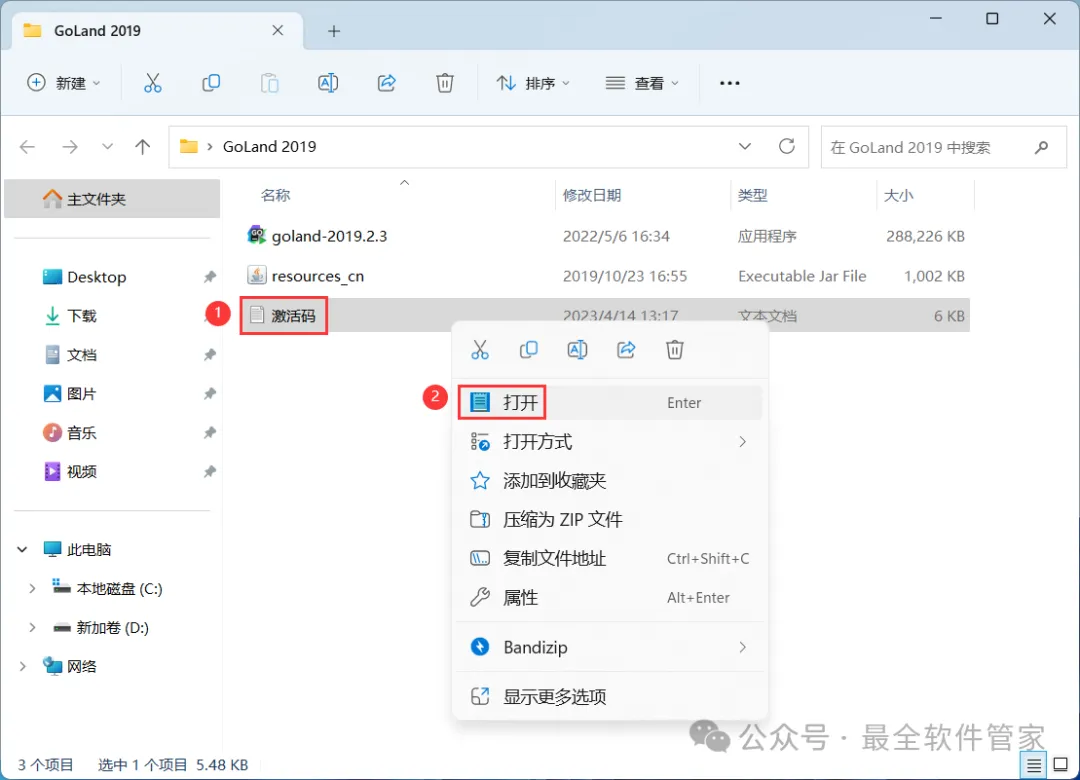Open the toolbar three-dots more options
The image size is (1080, 780).
729,83
